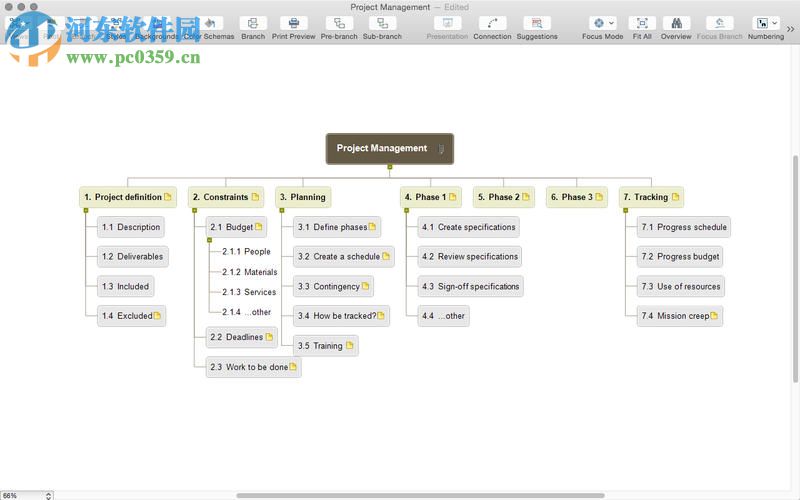
Task: Adjust the 66% zoom level stepper
Action: (x=48, y=495)
